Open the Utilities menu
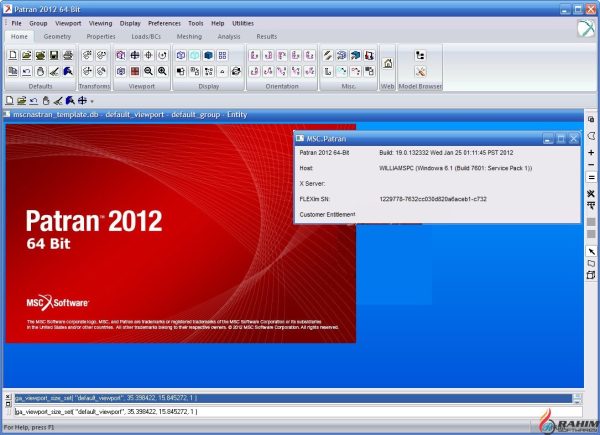This screenshot has width=600, height=435. click(243, 23)
